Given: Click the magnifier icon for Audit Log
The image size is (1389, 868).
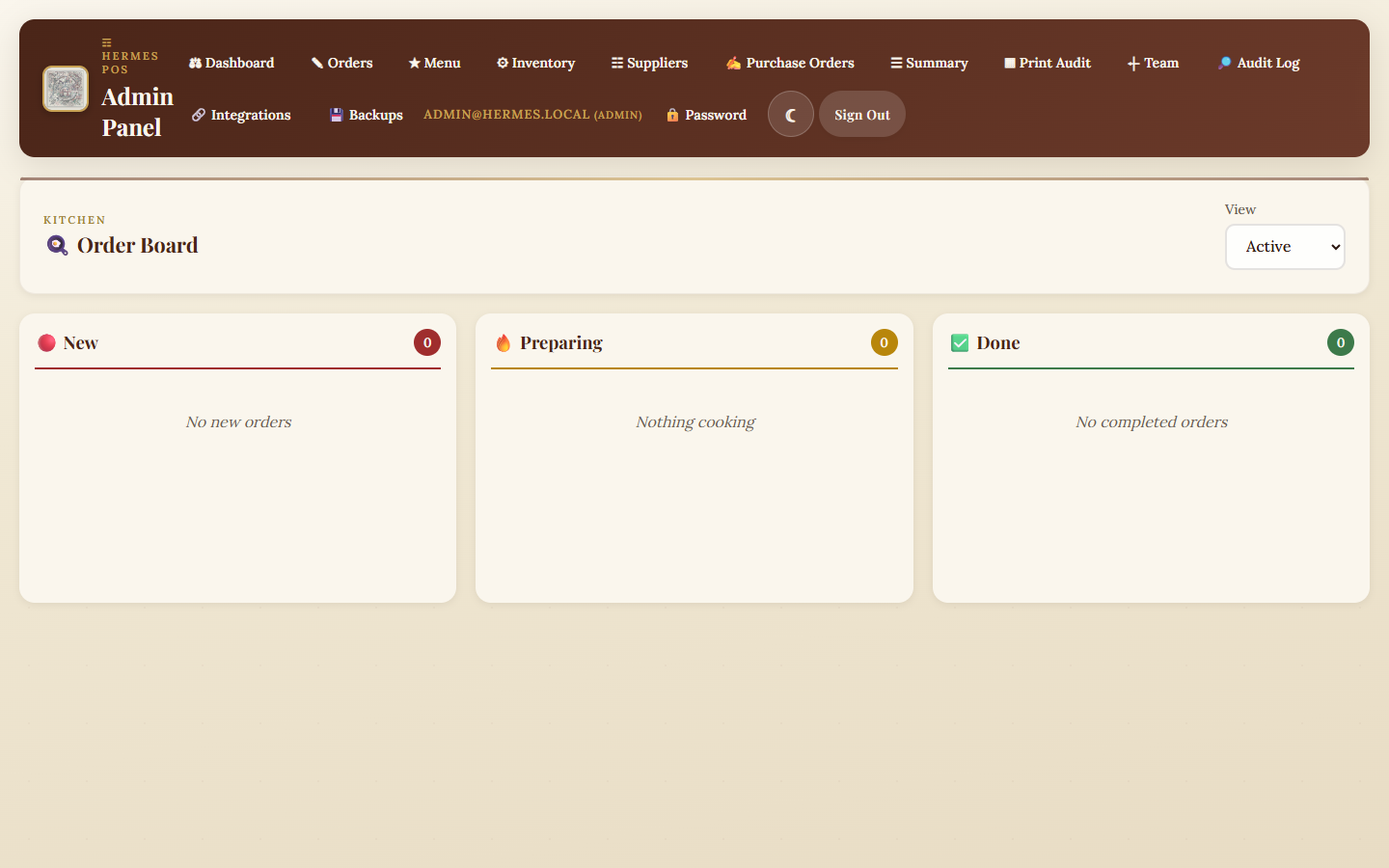Looking at the screenshot, I should click(1224, 64).
